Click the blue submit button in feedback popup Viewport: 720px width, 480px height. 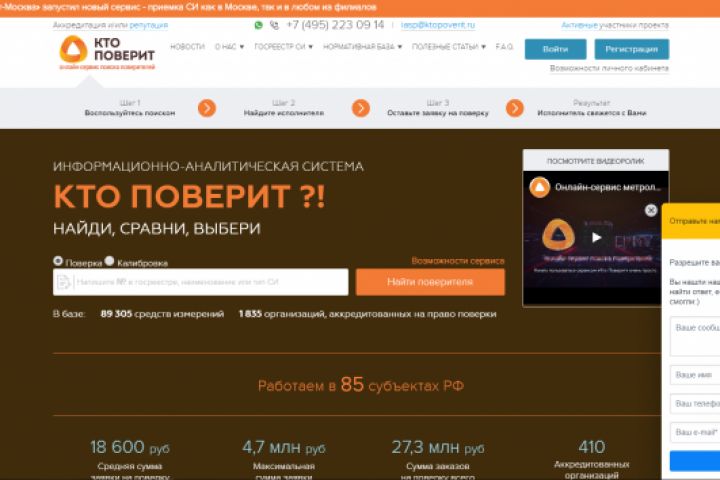[695, 461]
